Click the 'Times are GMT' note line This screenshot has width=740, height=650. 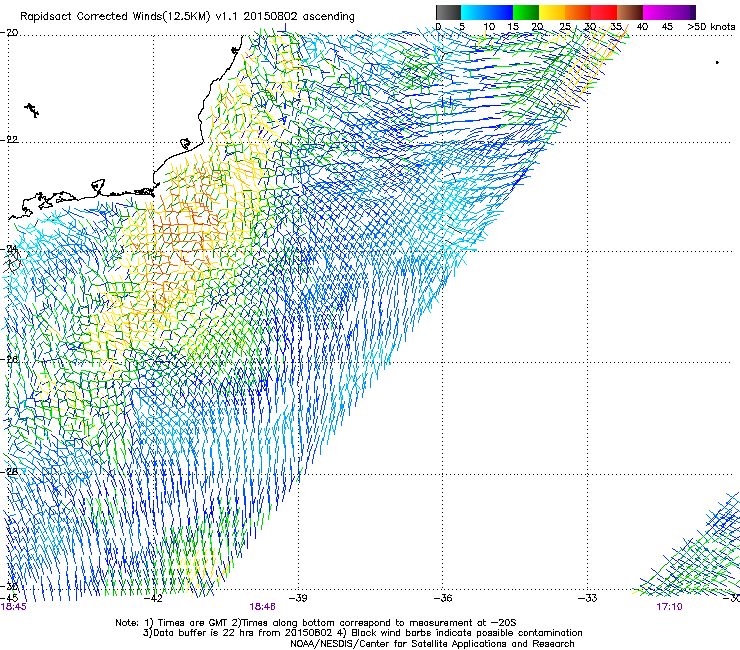click(x=315, y=623)
